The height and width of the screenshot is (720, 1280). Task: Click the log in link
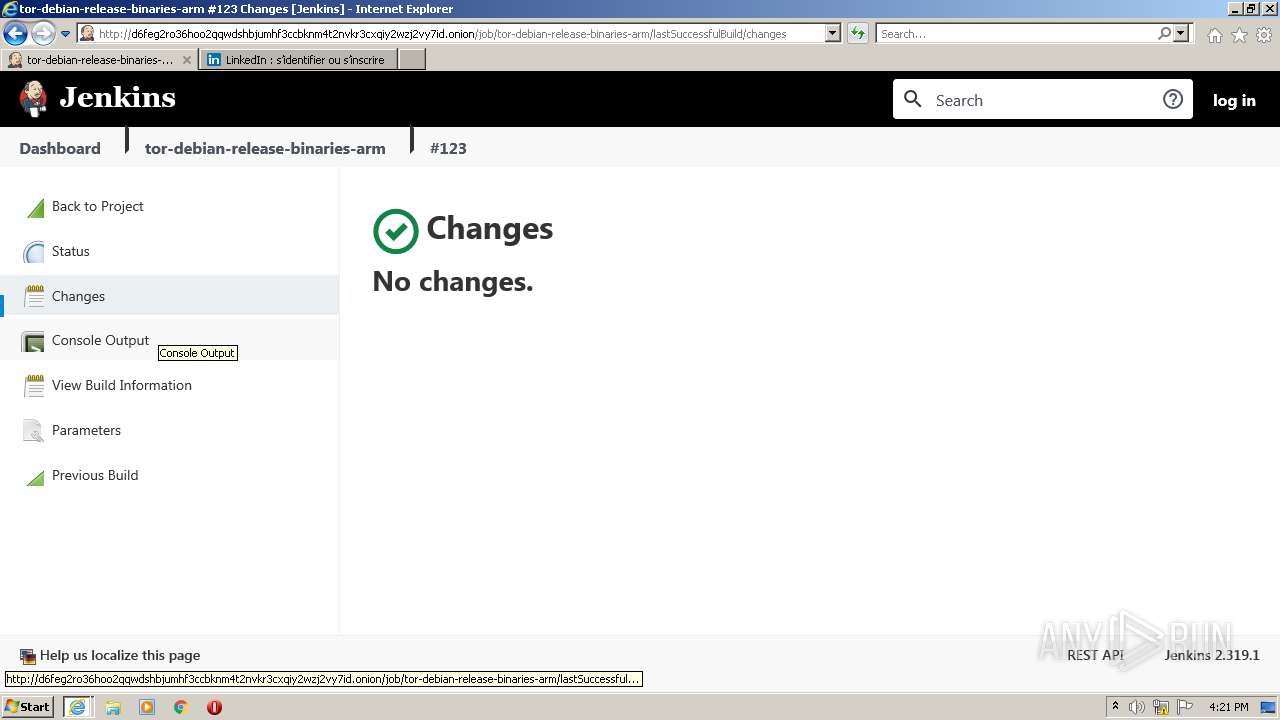tap(1234, 100)
